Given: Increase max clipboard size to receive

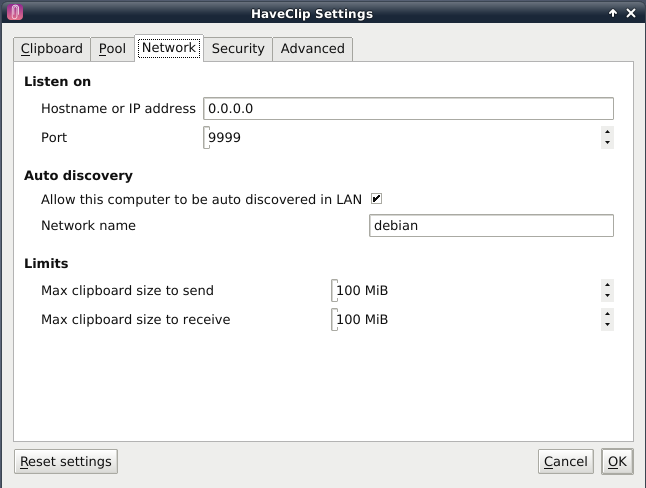Looking at the screenshot, I should [607, 313].
